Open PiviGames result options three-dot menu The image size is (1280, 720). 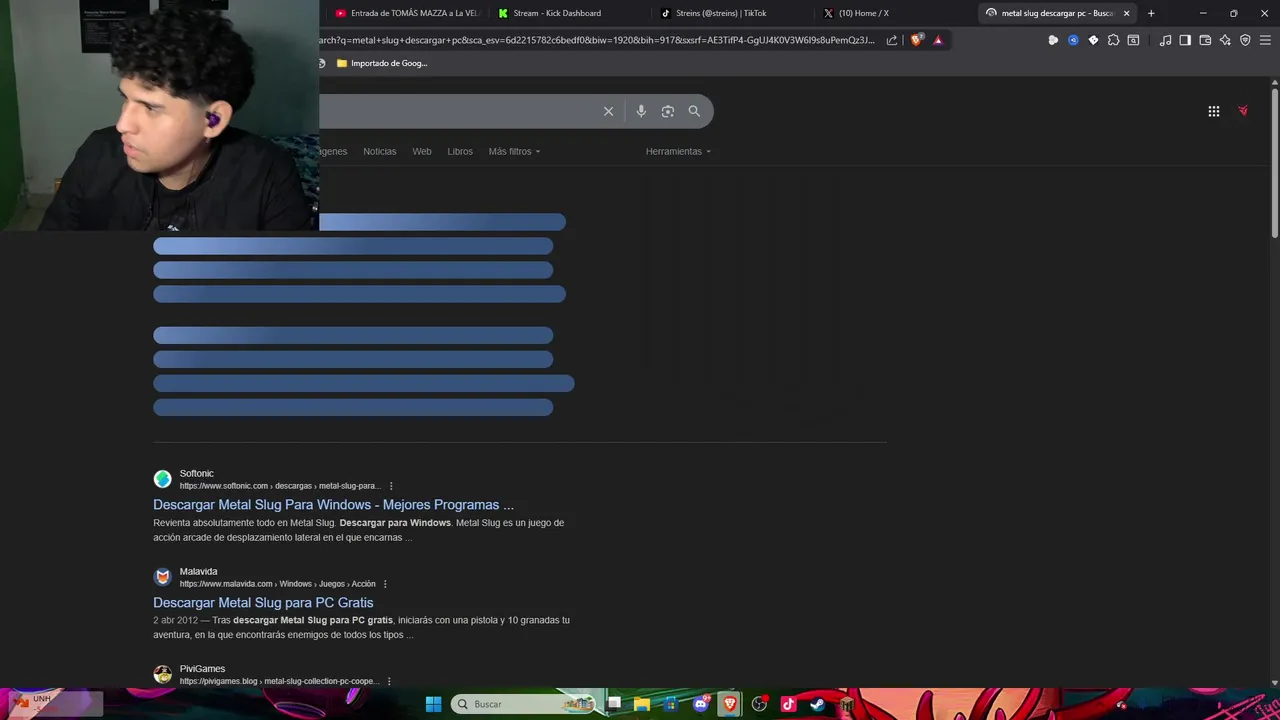click(x=389, y=681)
